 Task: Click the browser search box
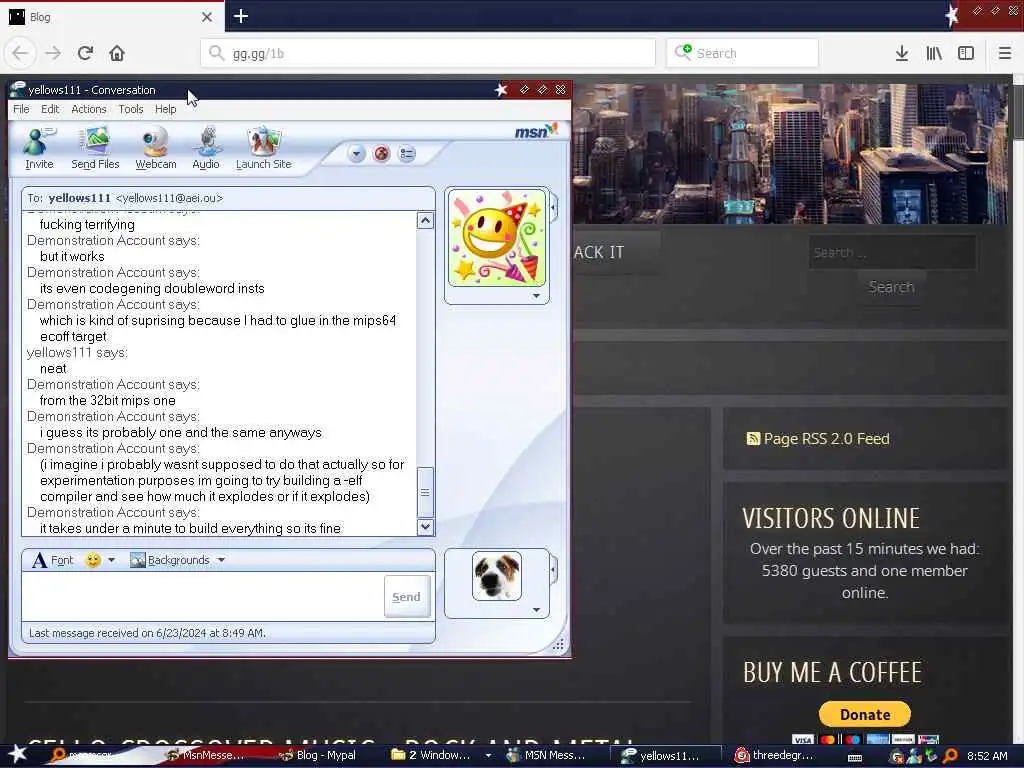(x=742, y=53)
